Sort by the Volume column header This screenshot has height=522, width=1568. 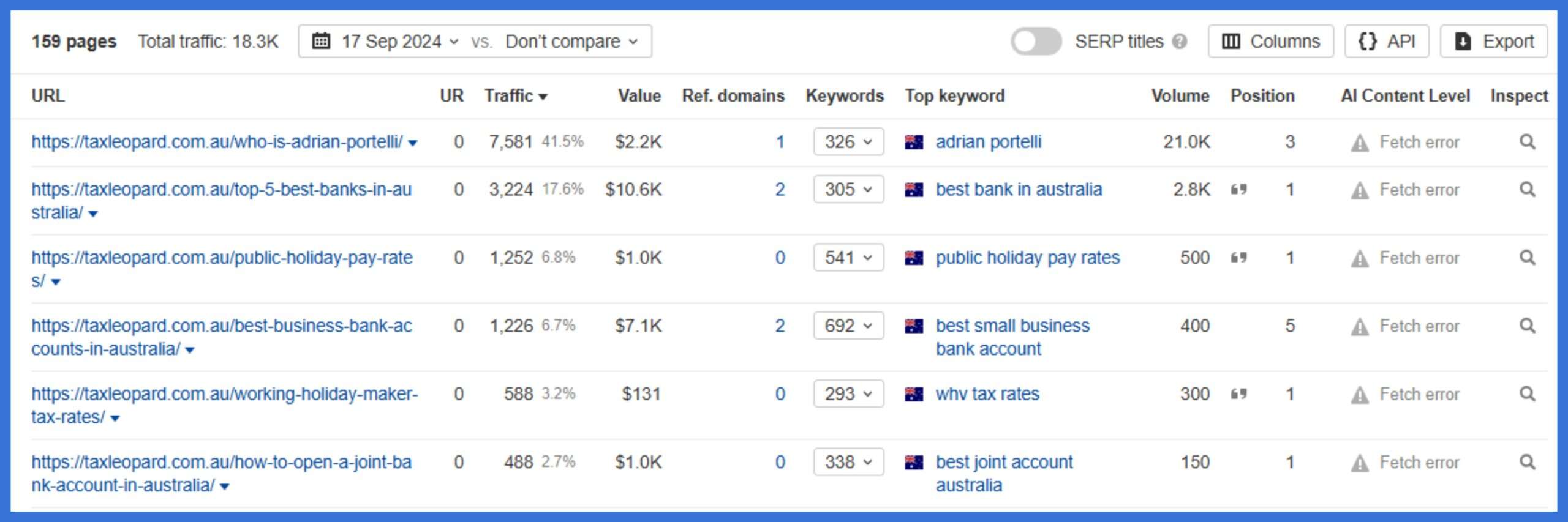pyautogui.click(x=1180, y=96)
